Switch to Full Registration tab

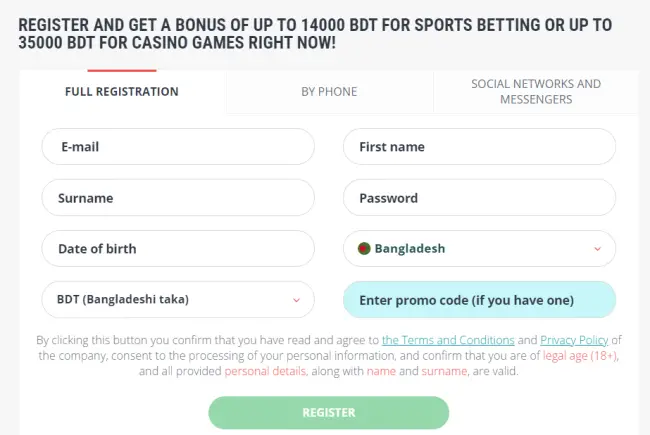122,91
